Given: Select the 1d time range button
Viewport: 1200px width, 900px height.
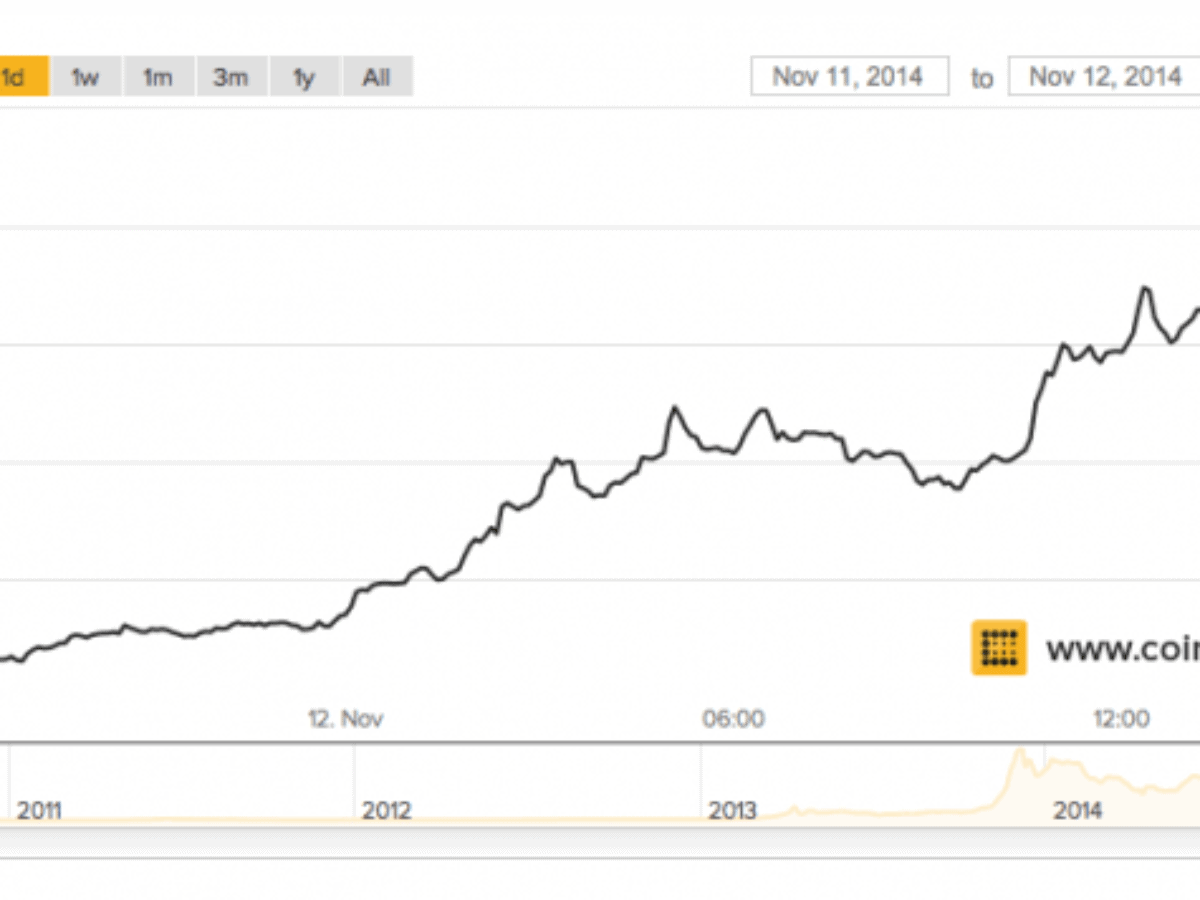Looking at the screenshot, I should [x=21, y=76].
